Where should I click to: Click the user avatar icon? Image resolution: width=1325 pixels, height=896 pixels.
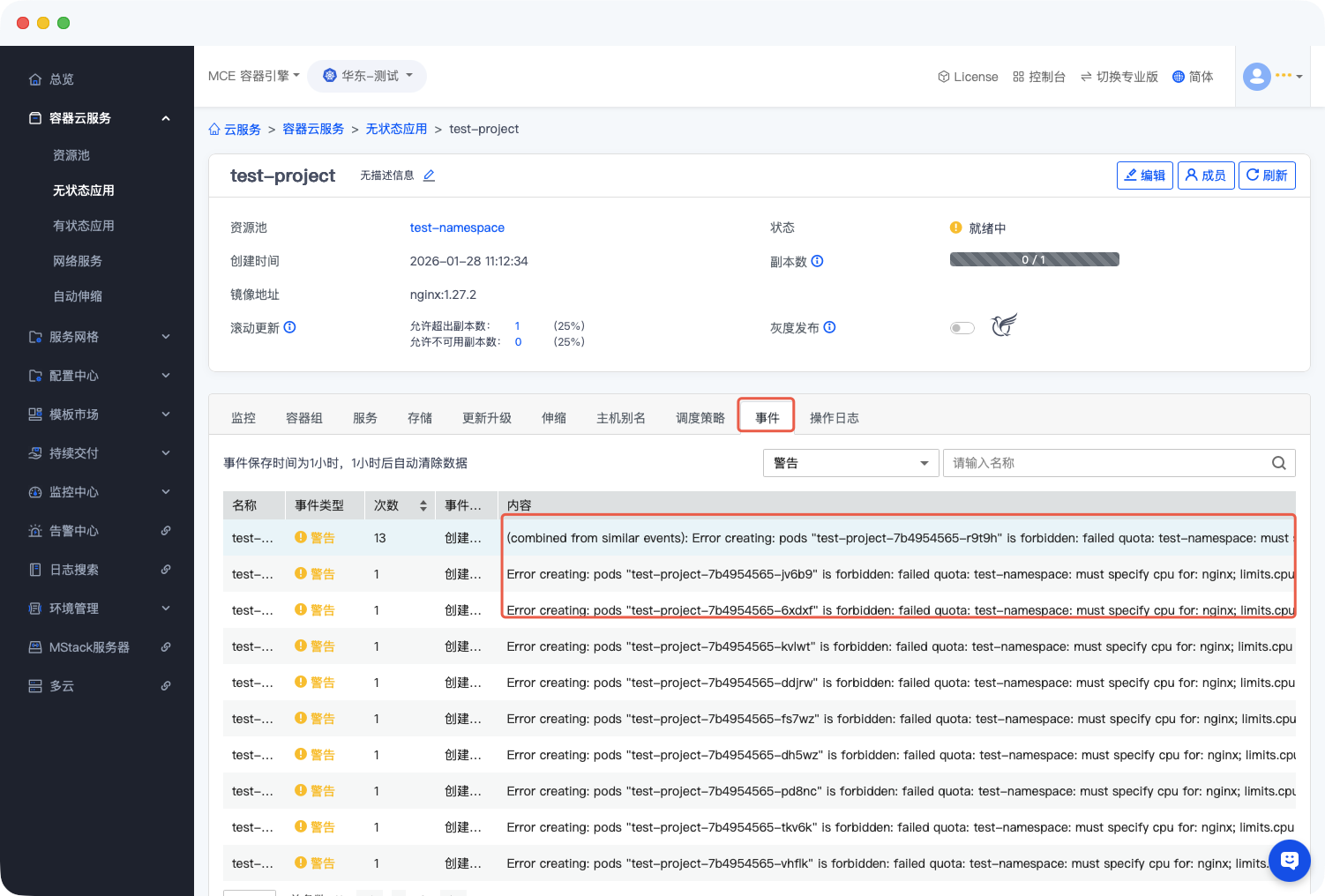click(x=1257, y=77)
